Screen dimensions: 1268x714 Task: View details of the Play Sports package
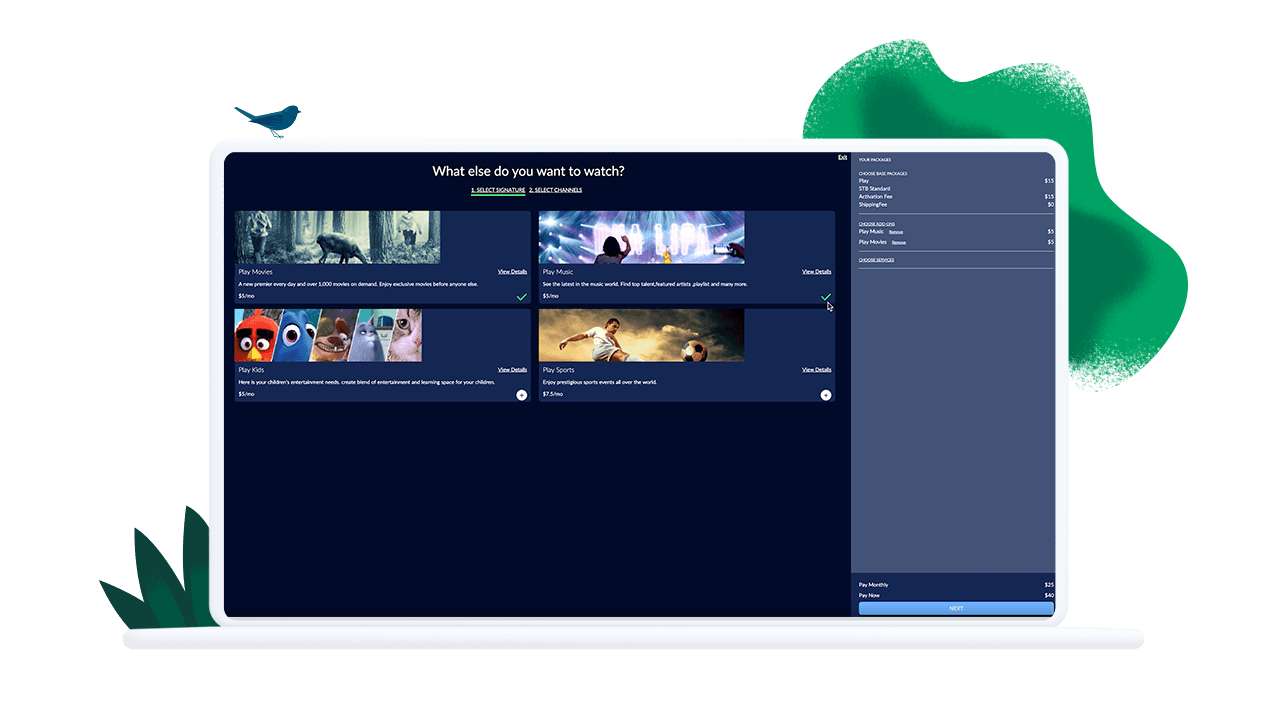click(816, 370)
